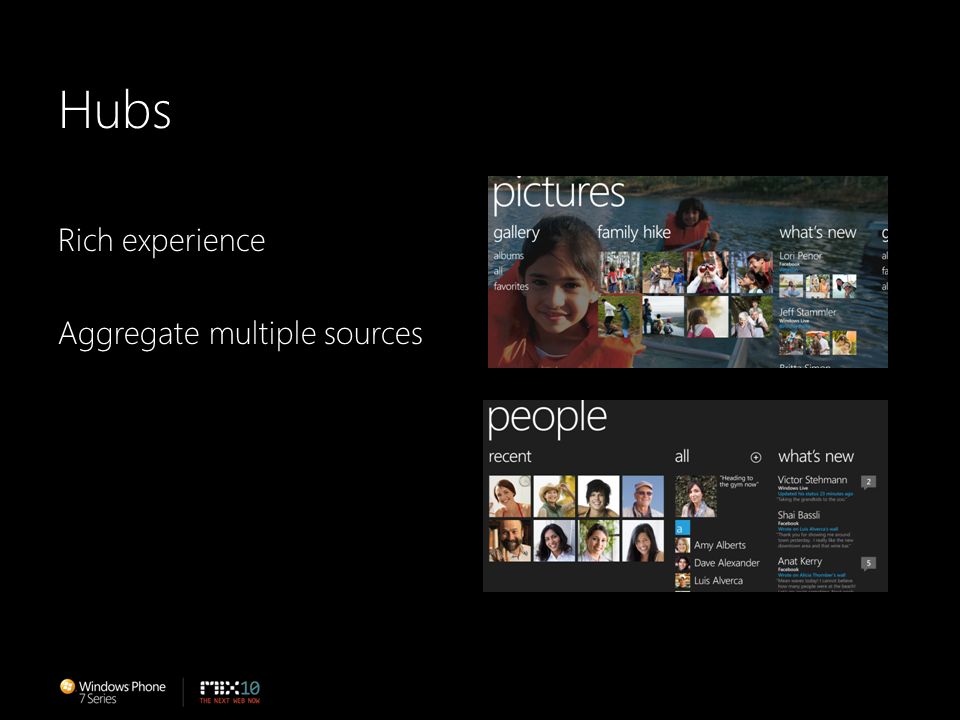Open what's new in people hub
This screenshot has height=720, width=960.
tap(816, 456)
